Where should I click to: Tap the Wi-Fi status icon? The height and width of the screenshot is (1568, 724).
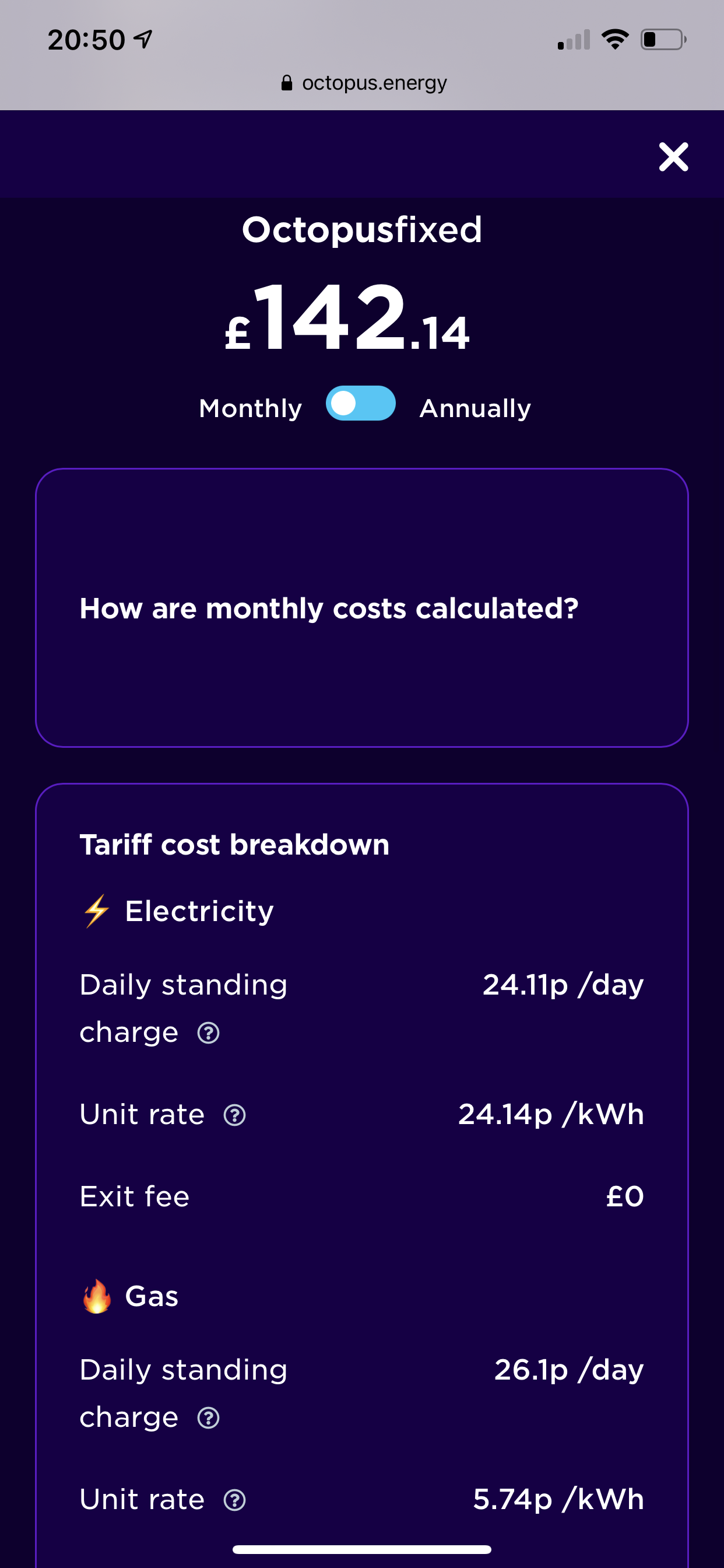tap(614, 40)
